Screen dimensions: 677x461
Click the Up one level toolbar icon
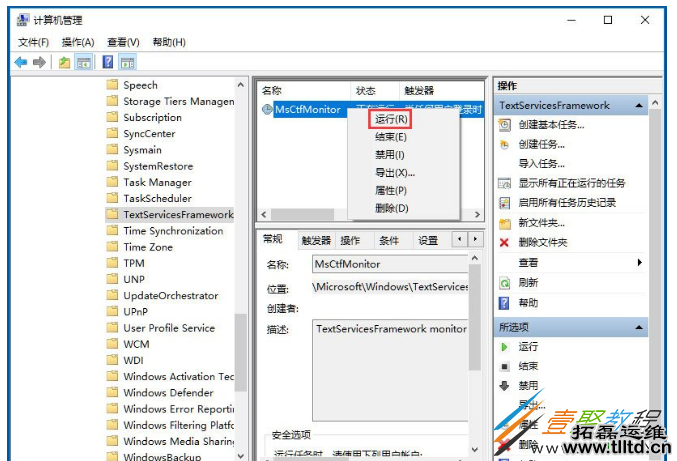pos(64,63)
